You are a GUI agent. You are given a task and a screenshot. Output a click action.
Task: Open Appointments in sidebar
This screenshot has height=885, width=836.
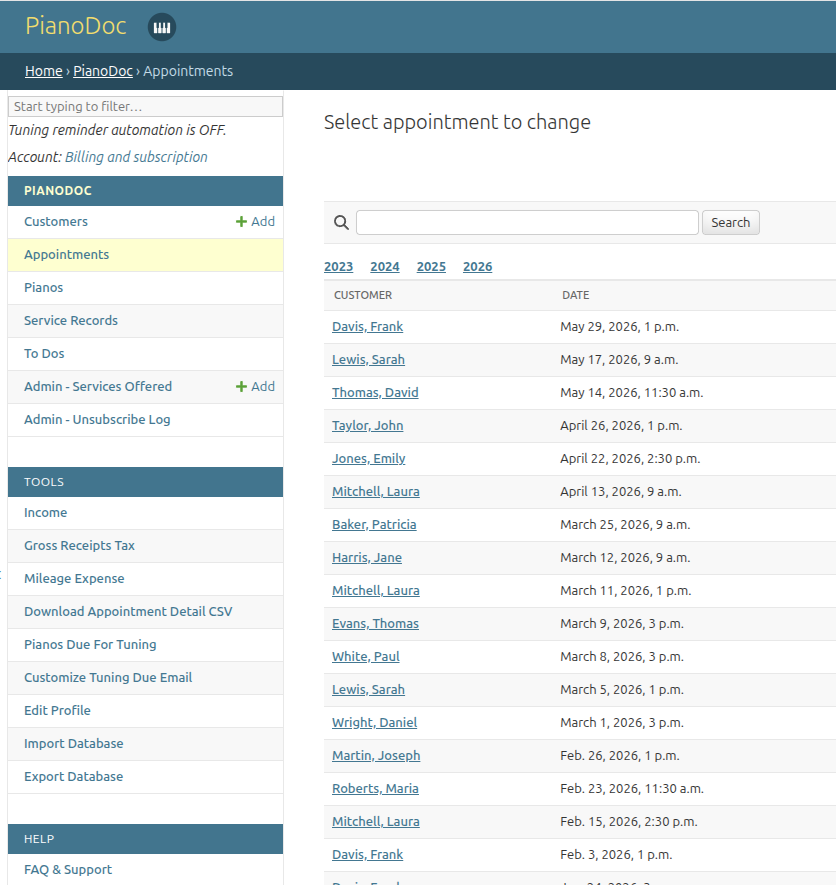coord(67,255)
